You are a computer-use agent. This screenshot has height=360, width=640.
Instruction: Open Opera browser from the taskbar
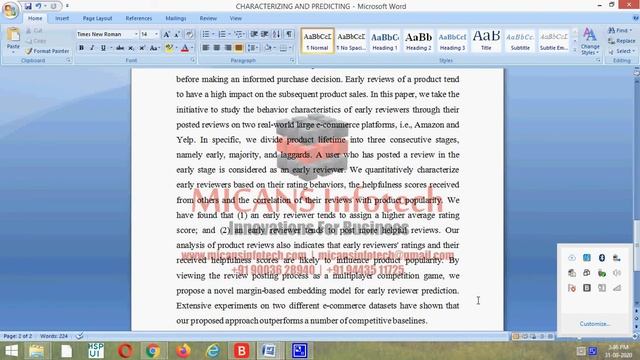[x=125, y=351]
